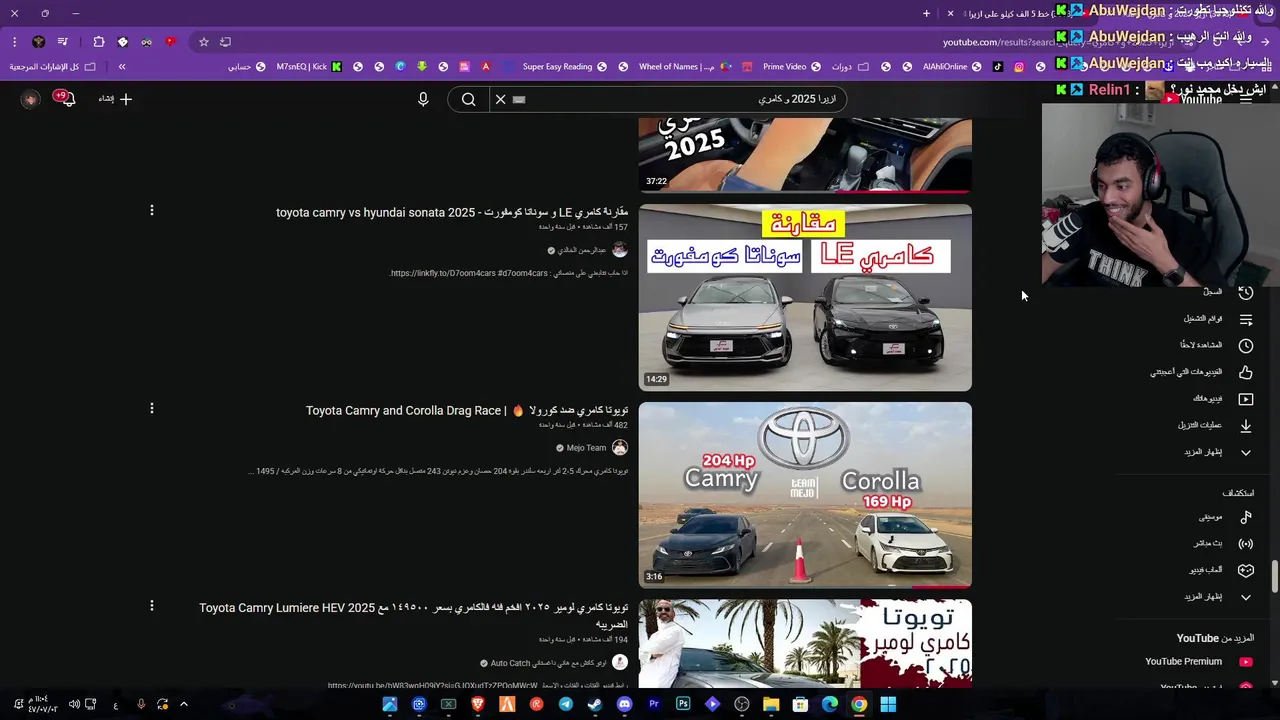Open YouTube Premium from the sidebar

1198,662
